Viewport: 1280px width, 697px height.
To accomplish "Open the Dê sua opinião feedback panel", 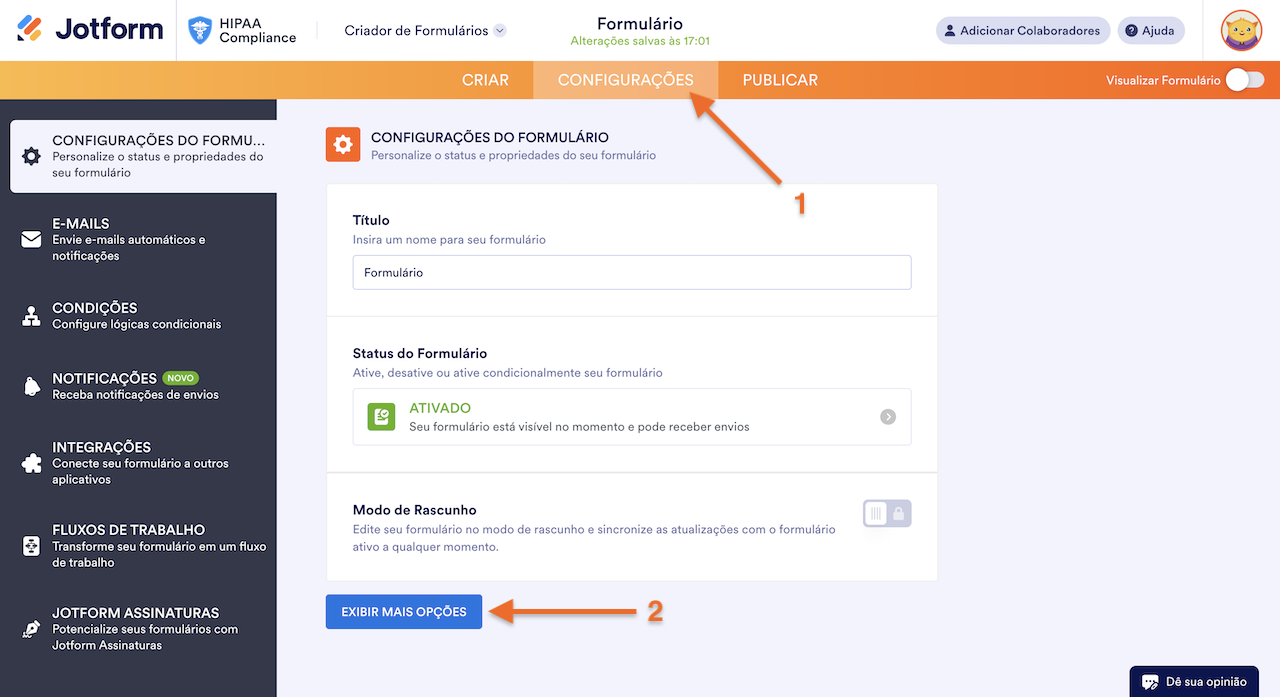I will tap(1194, 681).
